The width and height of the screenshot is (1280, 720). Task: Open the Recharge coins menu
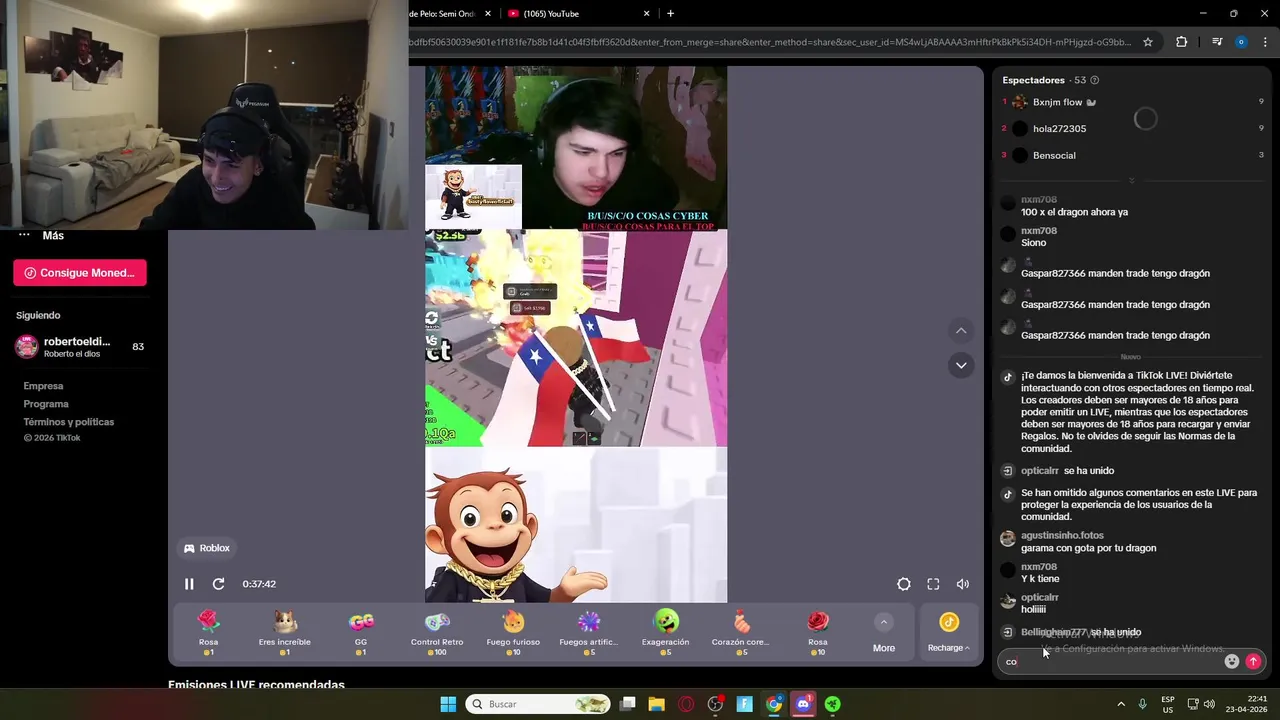click(x=949, y=634)
